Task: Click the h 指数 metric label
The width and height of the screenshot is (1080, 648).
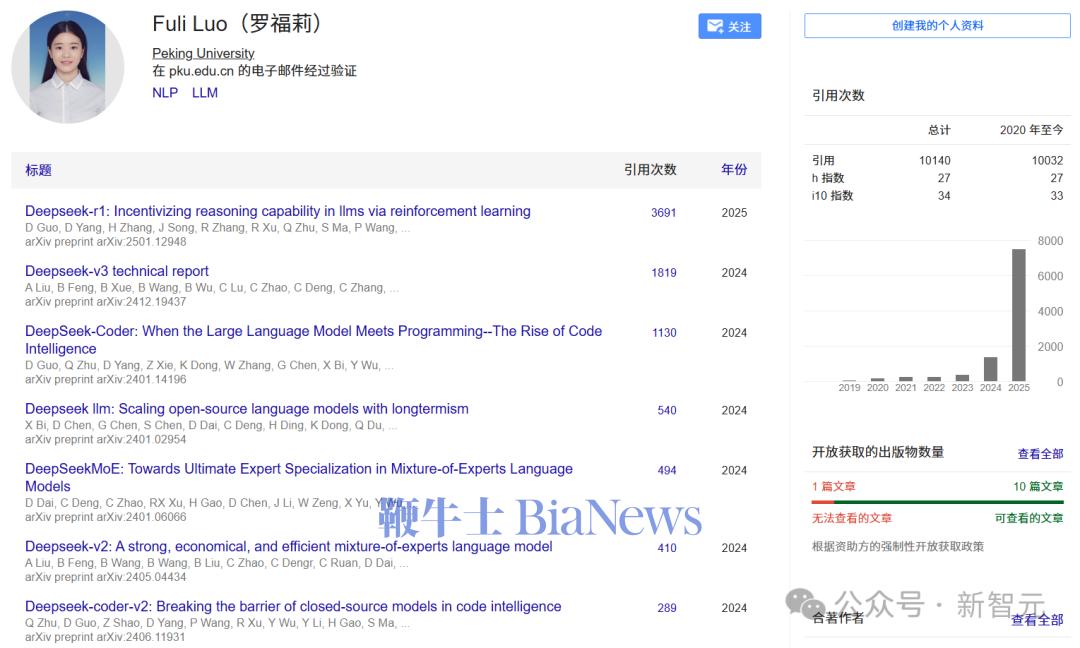Action: click(x=828, y=178)
